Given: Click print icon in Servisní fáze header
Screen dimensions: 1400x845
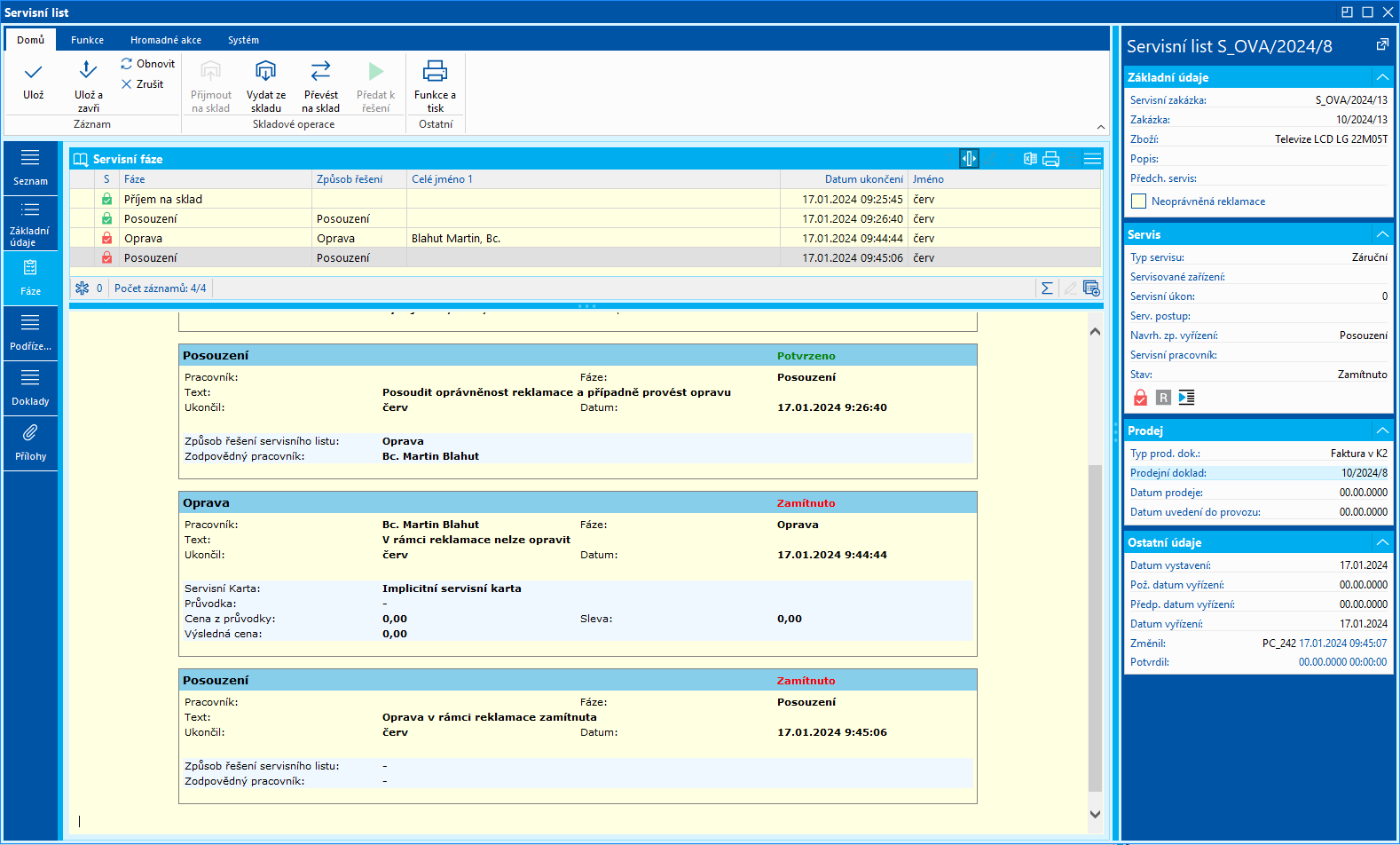Looking at the screenshot, I should (1051, 159).
